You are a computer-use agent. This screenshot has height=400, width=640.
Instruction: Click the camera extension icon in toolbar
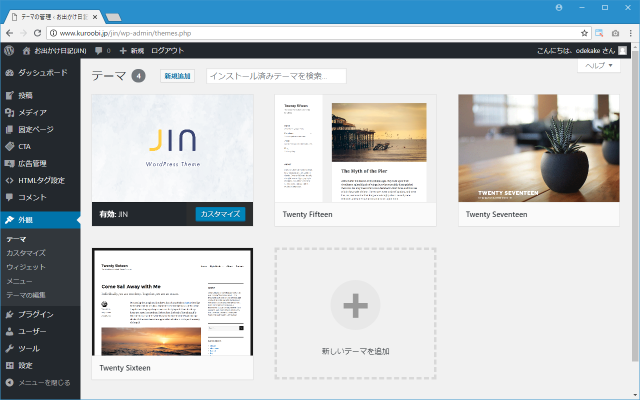pos(615,33)
